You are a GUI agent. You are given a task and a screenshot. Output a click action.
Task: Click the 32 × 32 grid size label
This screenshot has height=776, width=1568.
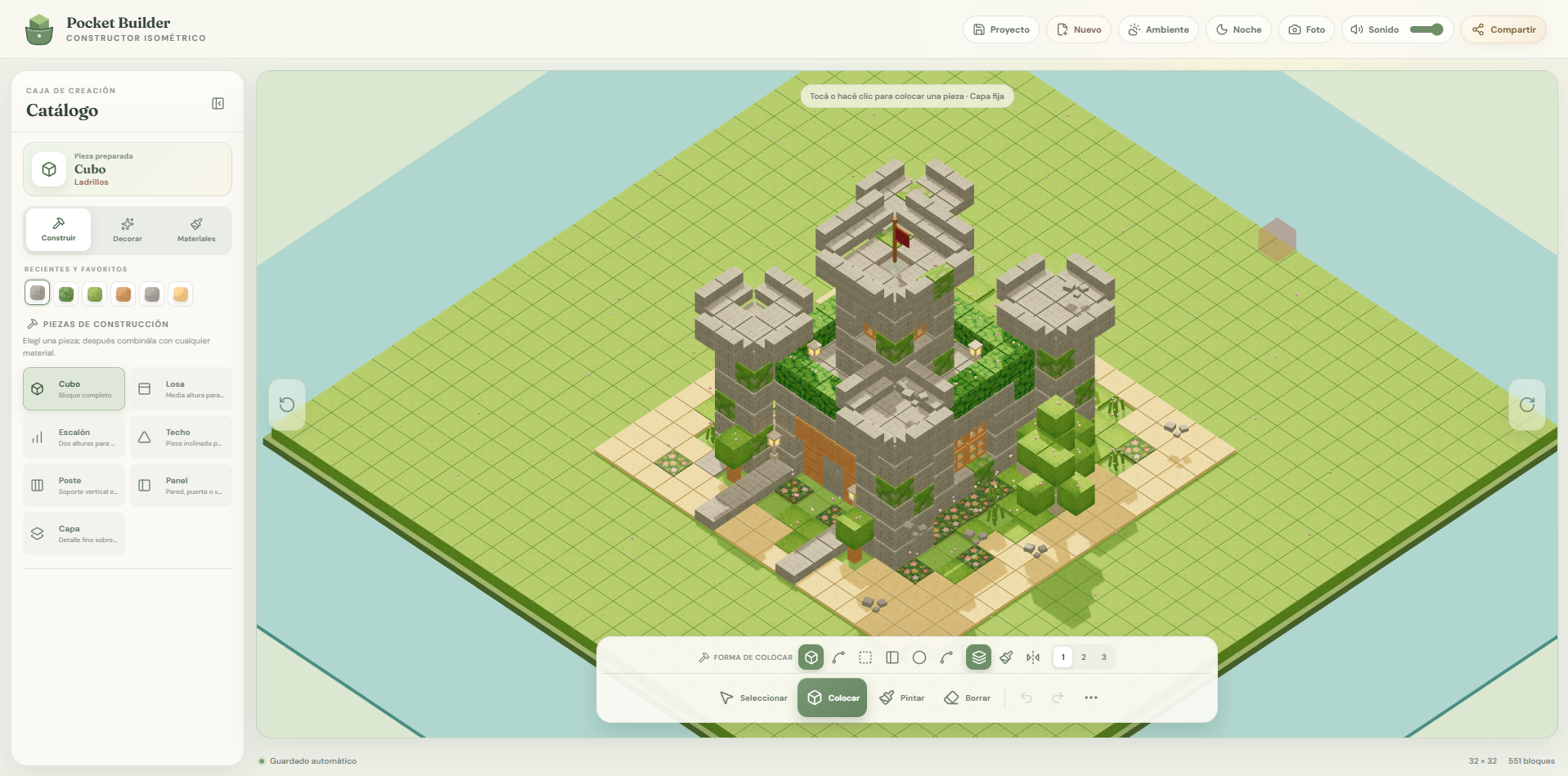[1483, 761]
